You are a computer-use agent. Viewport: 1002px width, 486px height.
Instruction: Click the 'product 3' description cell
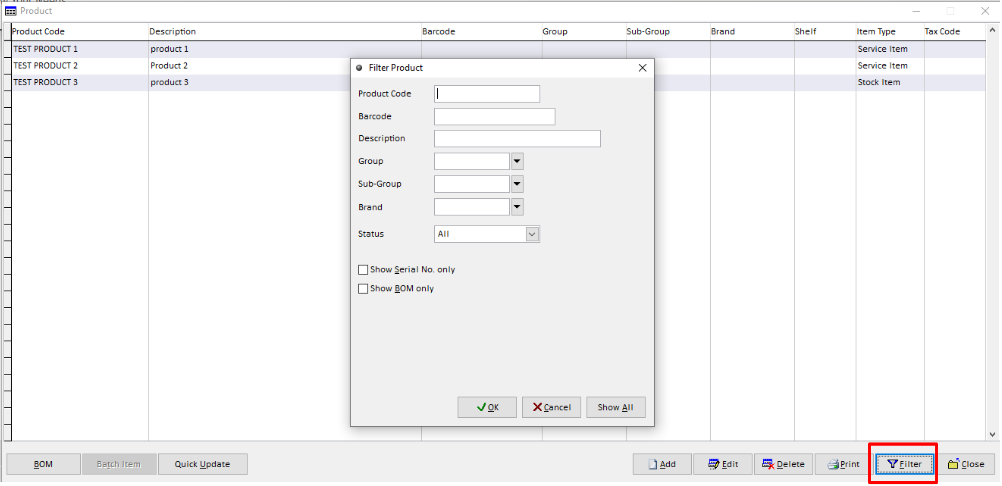click(169, 82)
